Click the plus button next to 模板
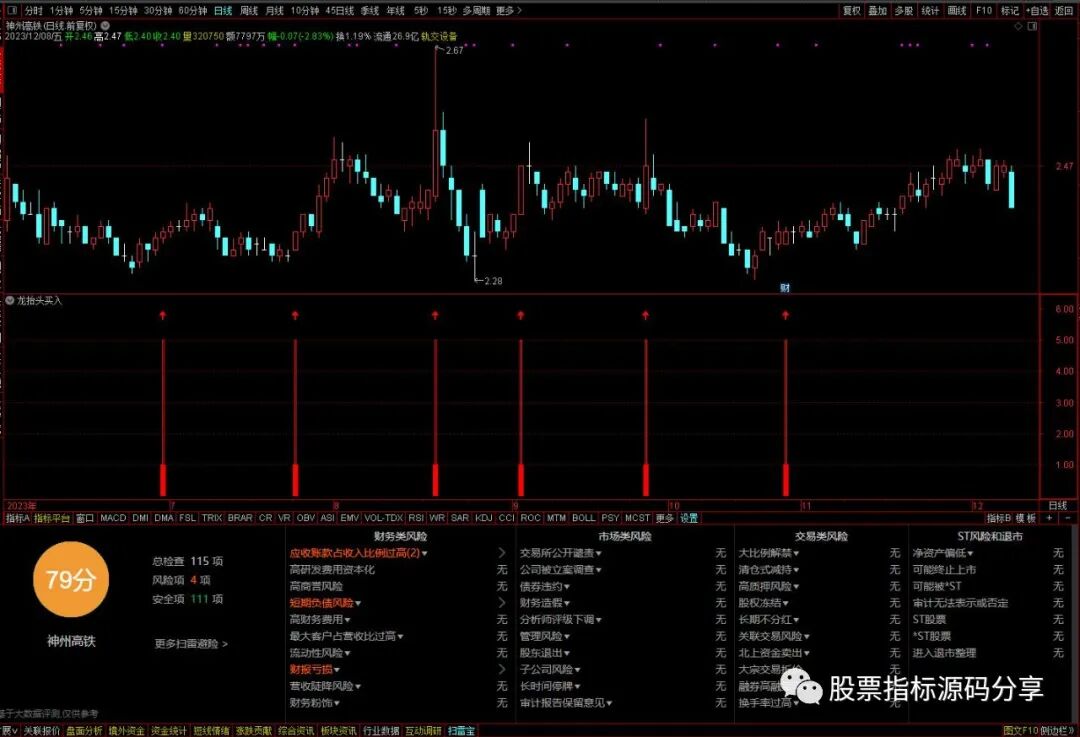This screenshot has width=1080, height=737. point(1050,517)
